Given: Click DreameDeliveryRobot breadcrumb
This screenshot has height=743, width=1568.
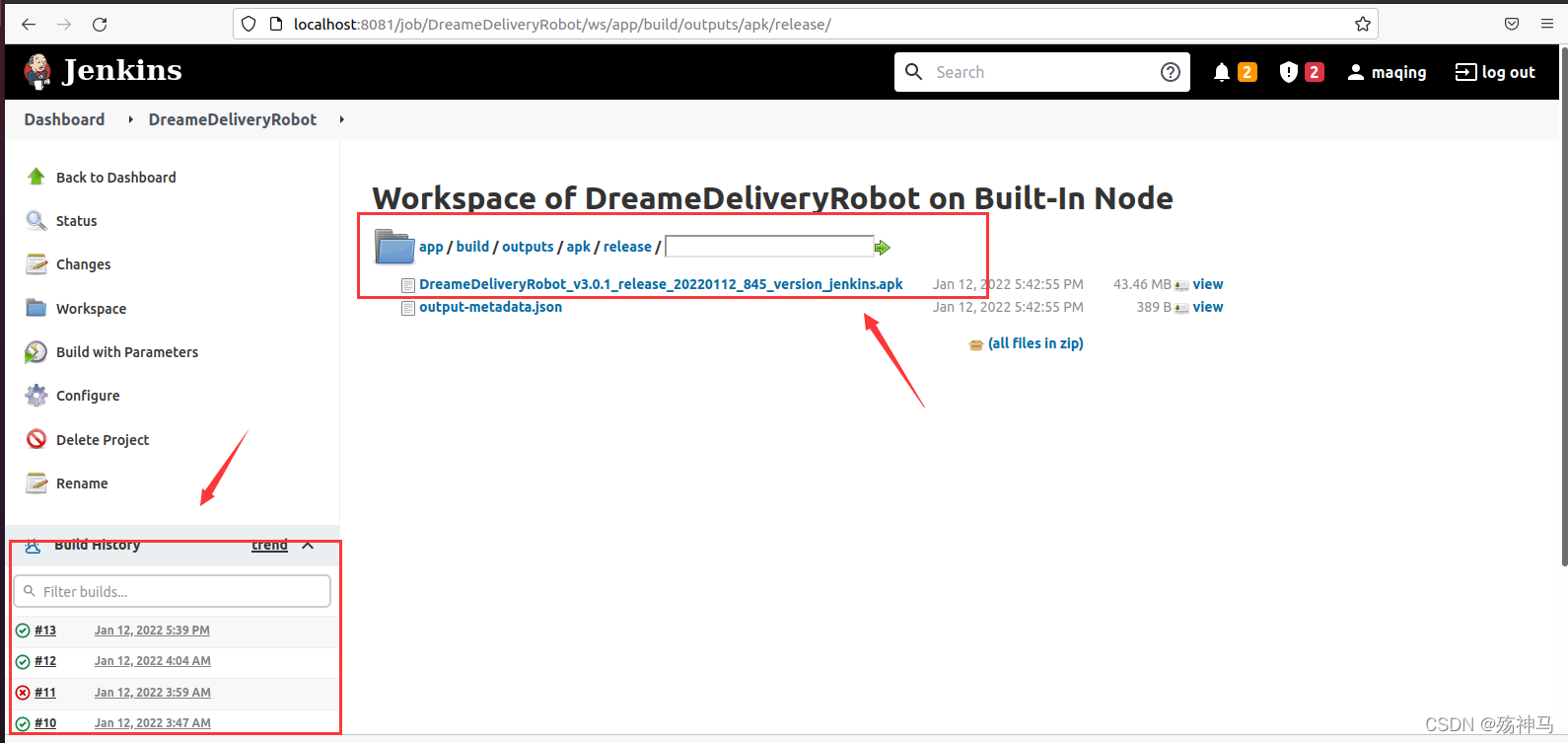Looking at the screenshot, I should 233,119.
